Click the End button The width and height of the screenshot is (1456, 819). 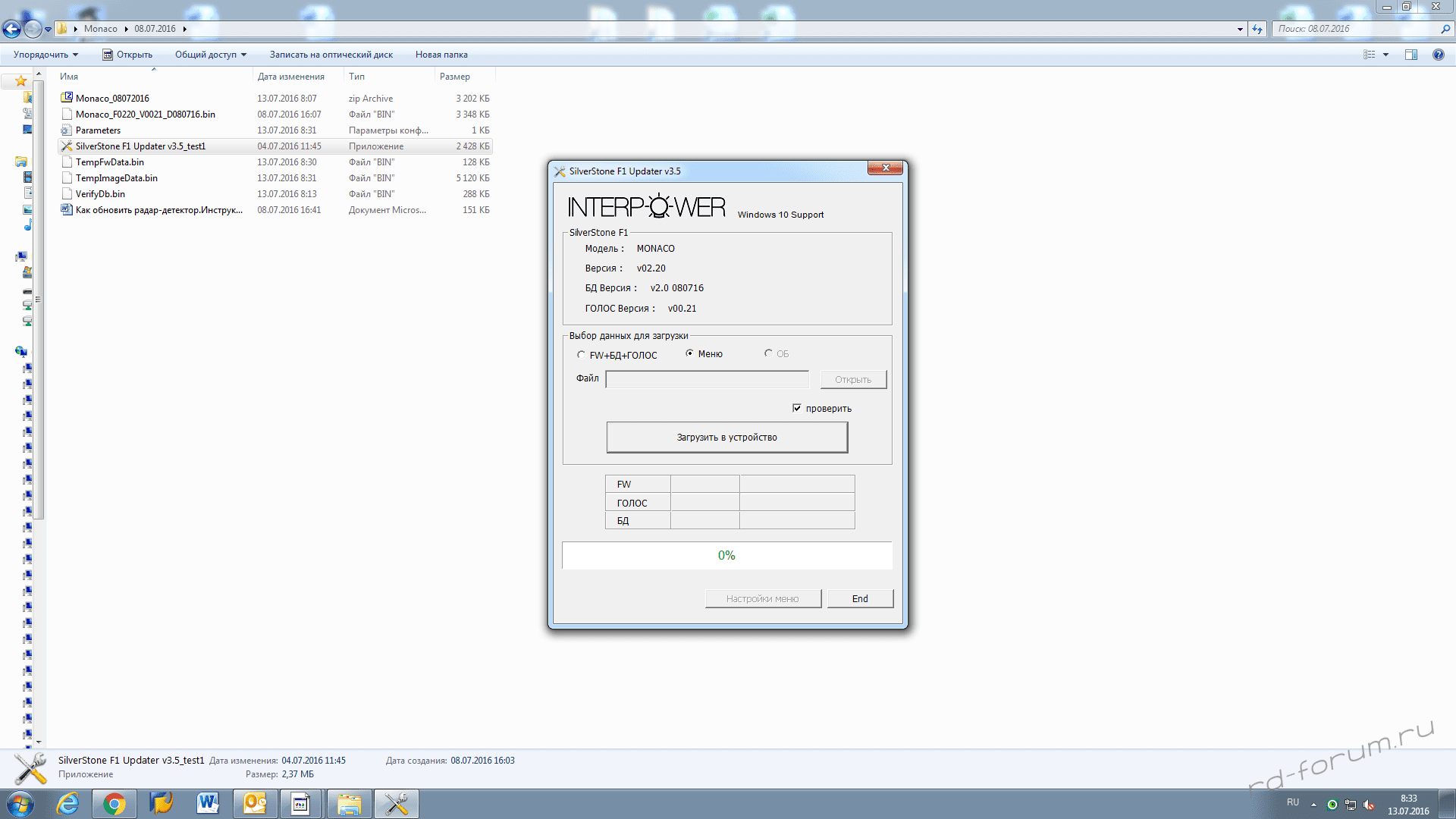click(x=860, y=598)
